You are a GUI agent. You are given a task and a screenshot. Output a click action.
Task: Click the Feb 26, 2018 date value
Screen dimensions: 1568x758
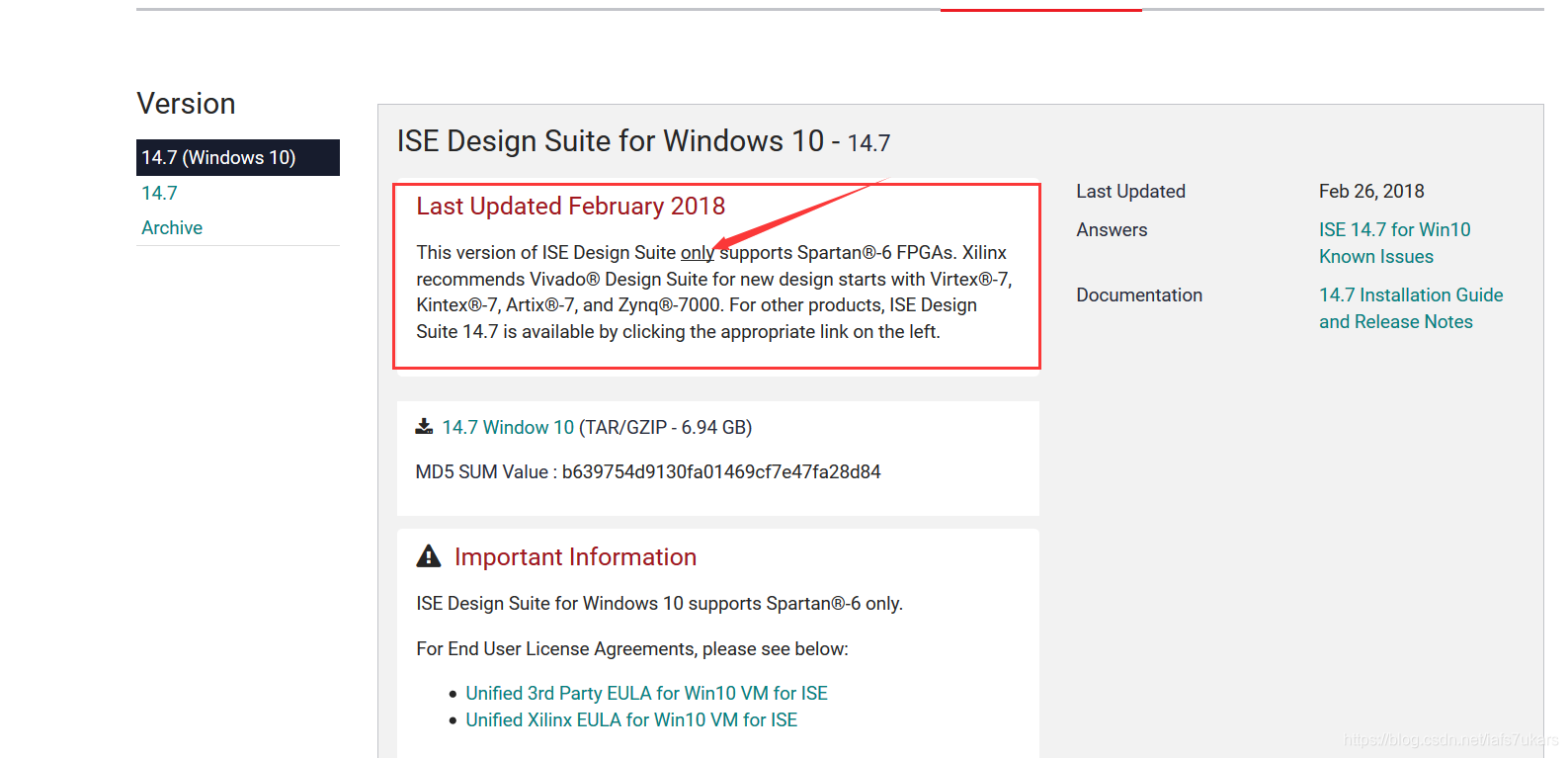(x=1371, y=191)
